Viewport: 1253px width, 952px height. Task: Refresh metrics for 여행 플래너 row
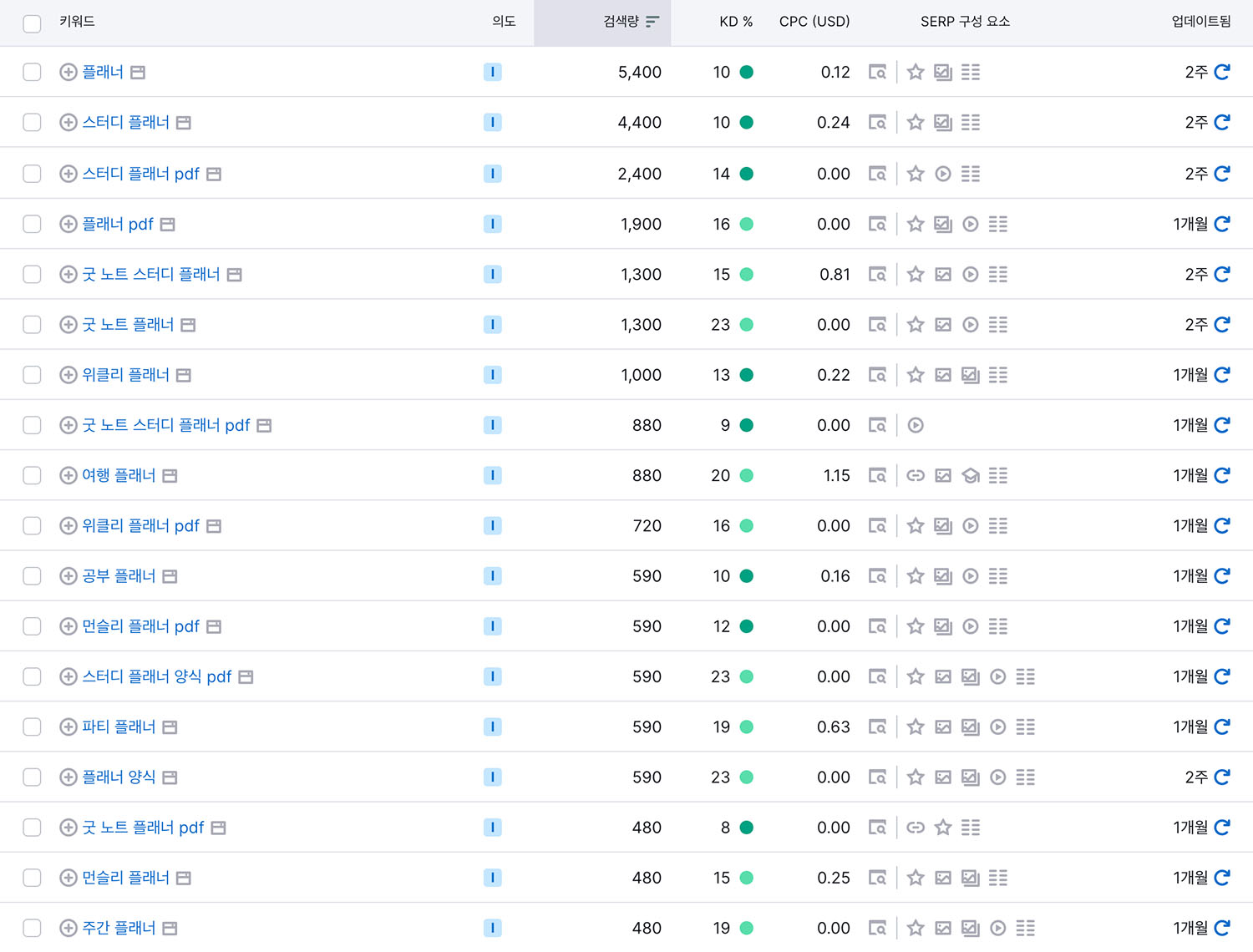(x=1222, y=475)
